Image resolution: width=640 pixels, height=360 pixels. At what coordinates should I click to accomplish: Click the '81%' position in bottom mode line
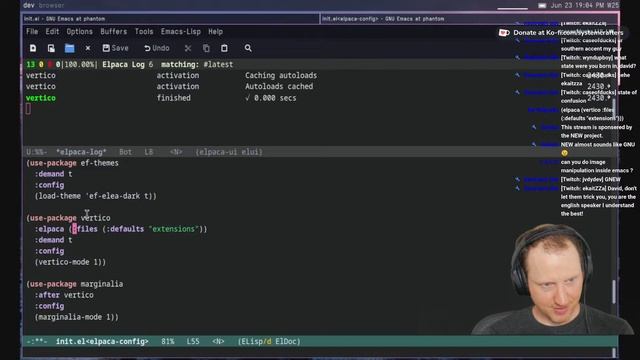coord(167,341)
